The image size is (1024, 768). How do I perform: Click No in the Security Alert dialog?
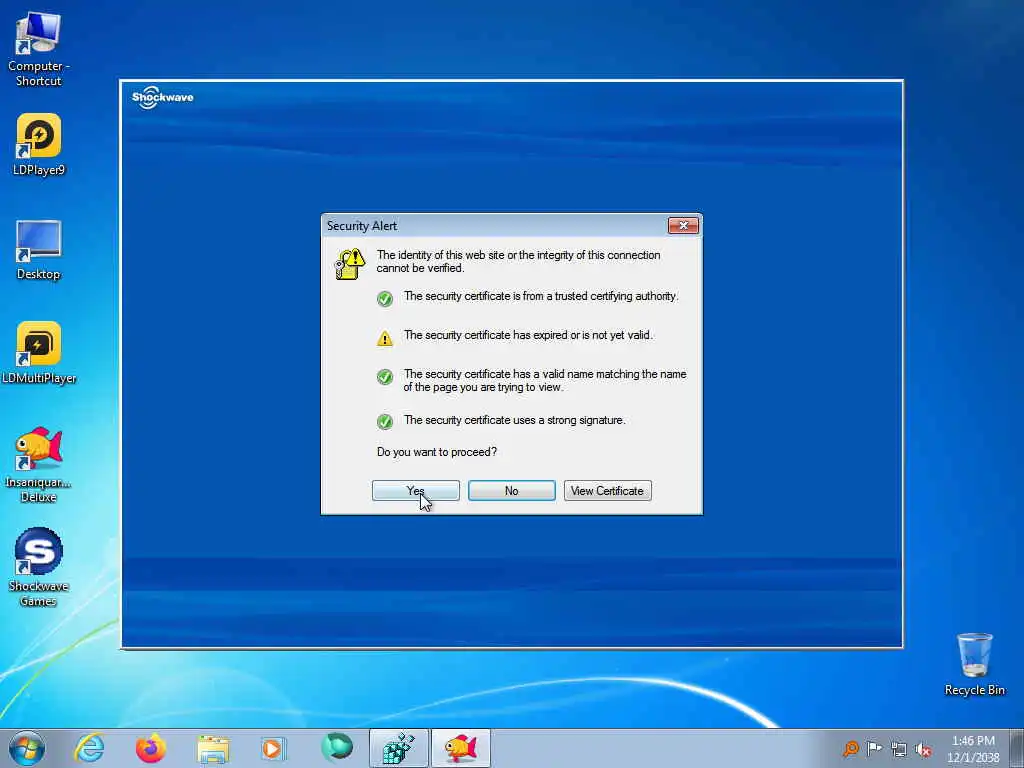(511, 490)
